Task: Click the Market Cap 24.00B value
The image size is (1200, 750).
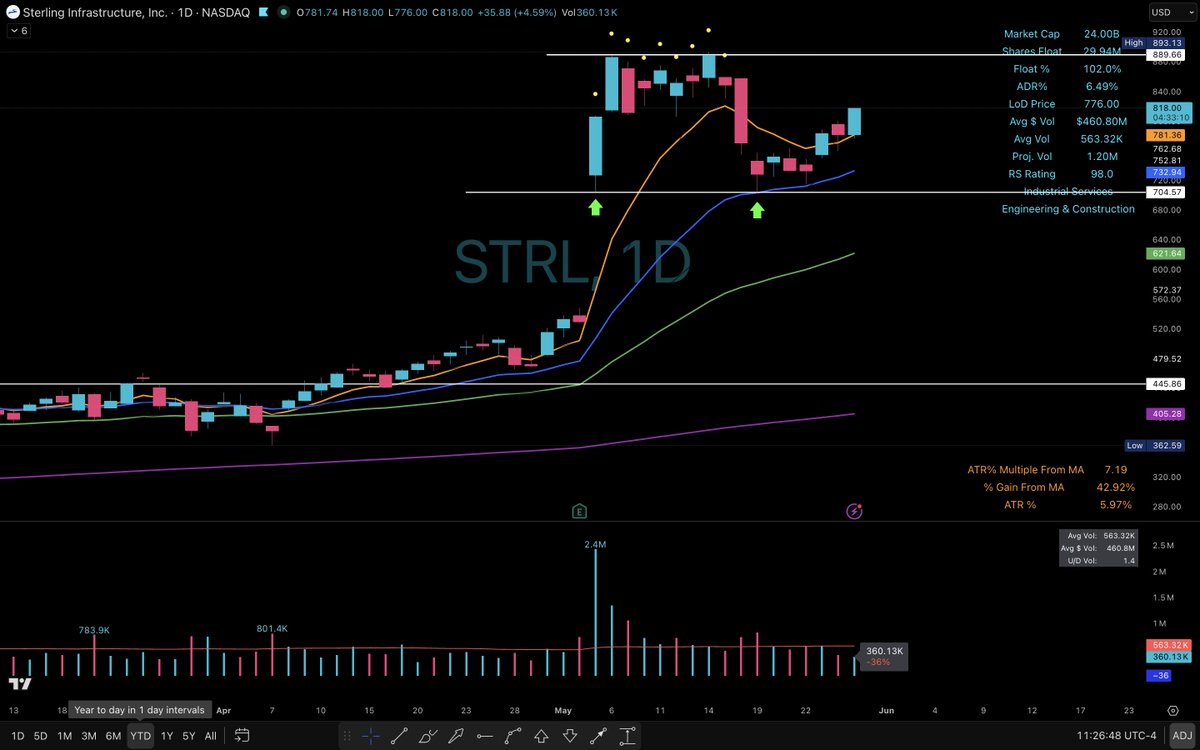Action: tap(1101, 34)
